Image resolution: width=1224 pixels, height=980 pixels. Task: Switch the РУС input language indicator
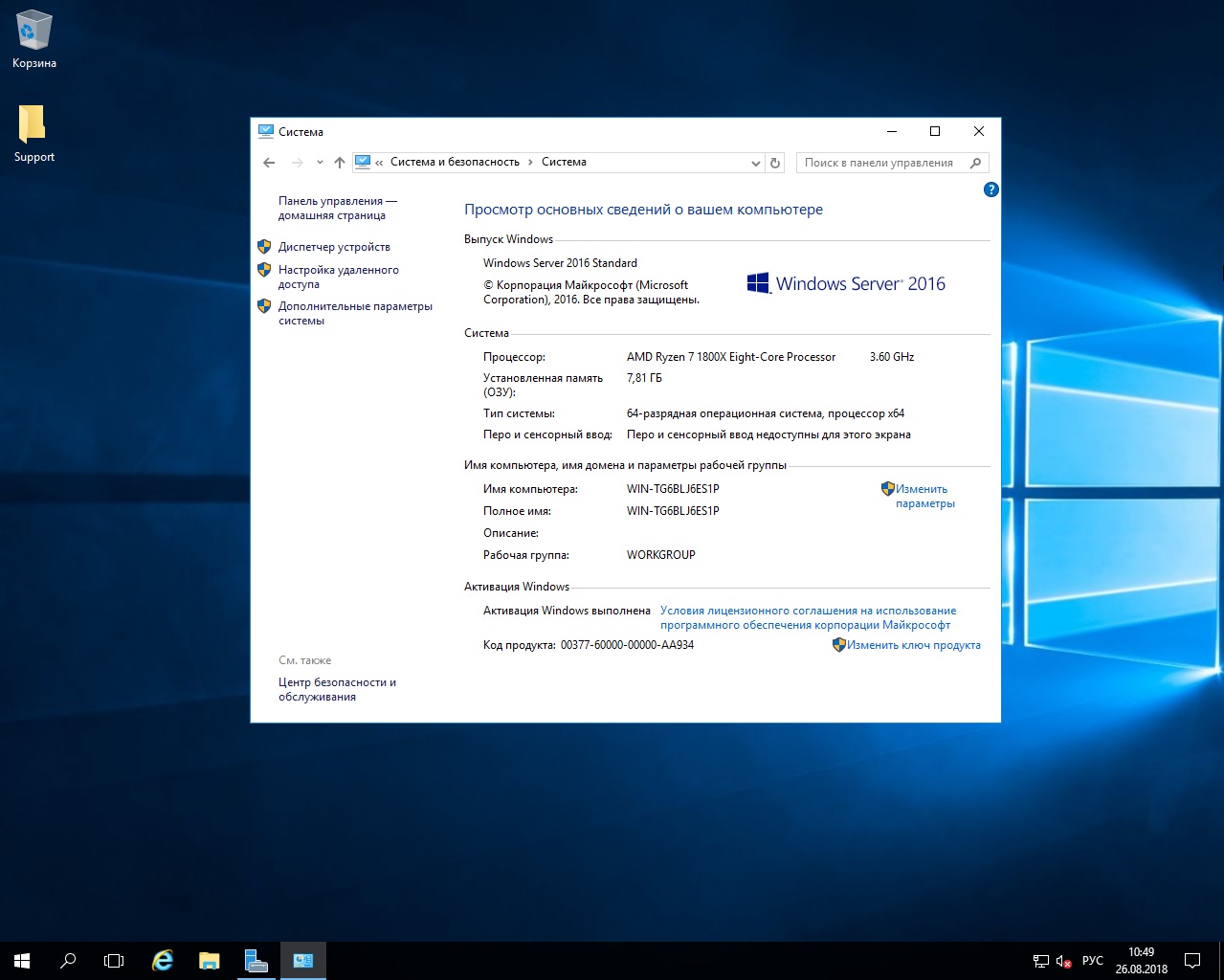coord(1092,961)
